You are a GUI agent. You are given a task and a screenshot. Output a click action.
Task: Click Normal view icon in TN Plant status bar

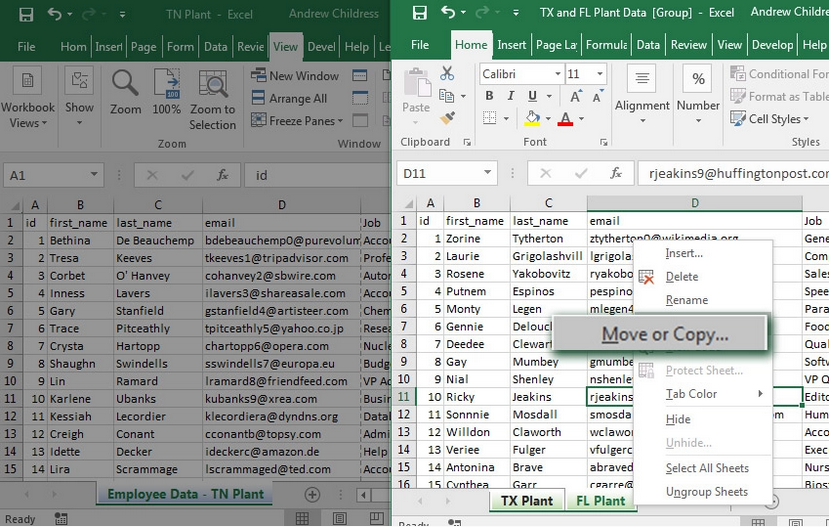302,518
